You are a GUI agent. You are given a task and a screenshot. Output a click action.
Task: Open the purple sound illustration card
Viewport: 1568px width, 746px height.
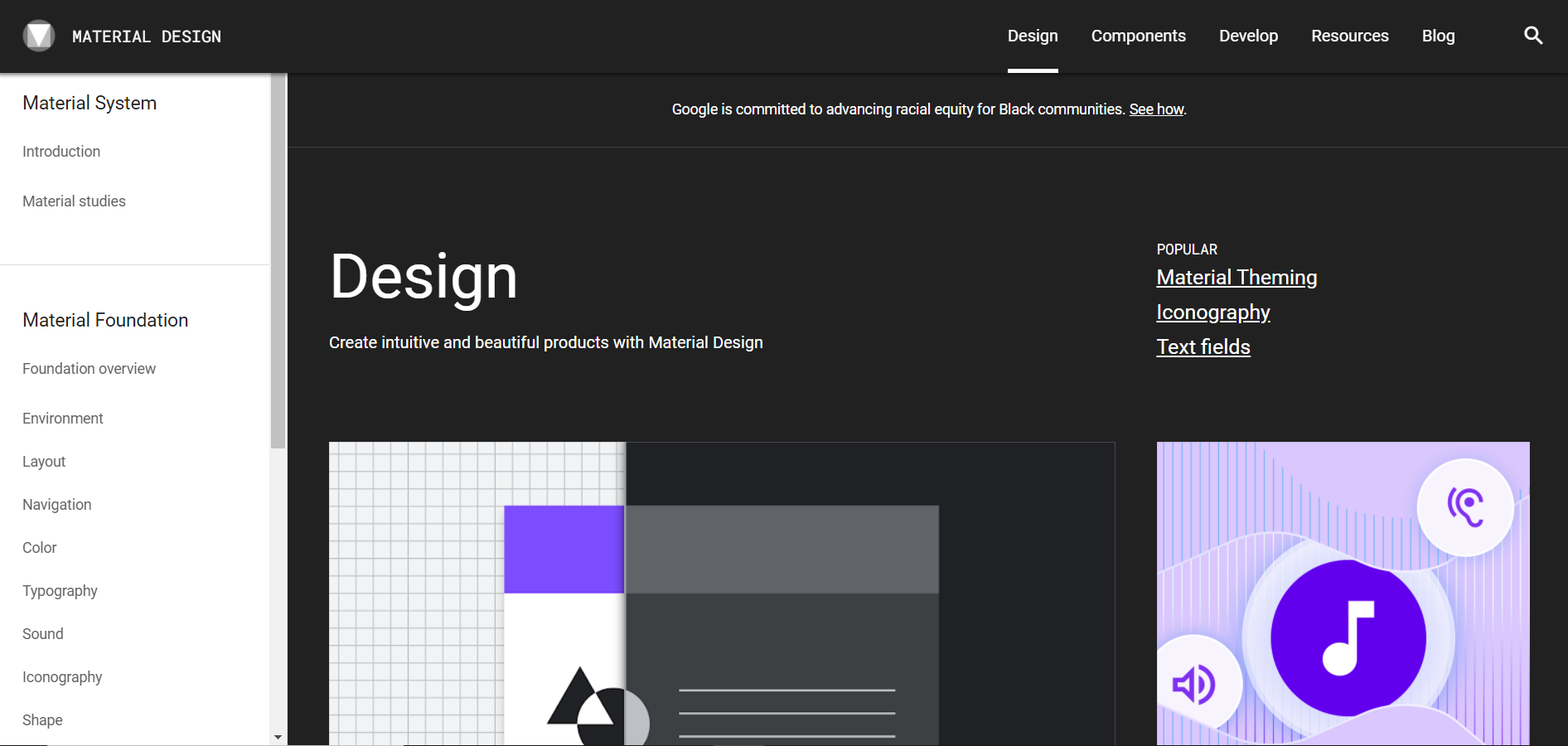coord(1343,593)
